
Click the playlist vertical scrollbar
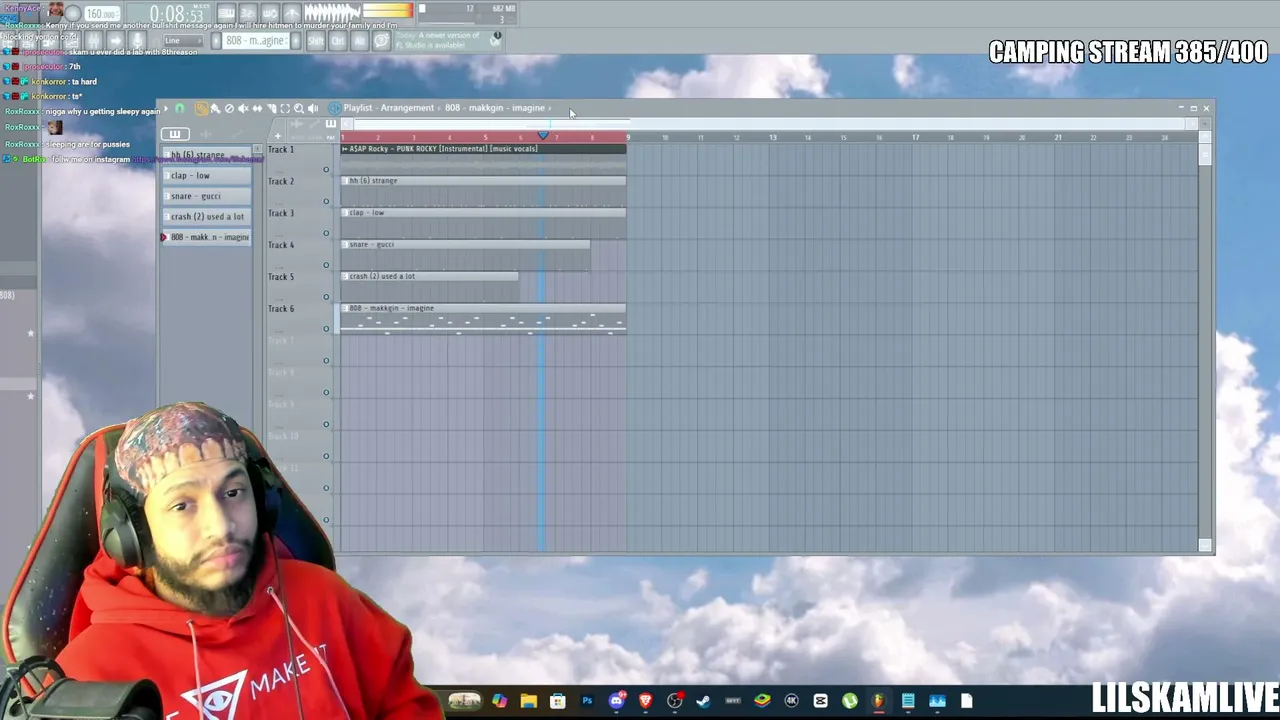pos(1205,340)
